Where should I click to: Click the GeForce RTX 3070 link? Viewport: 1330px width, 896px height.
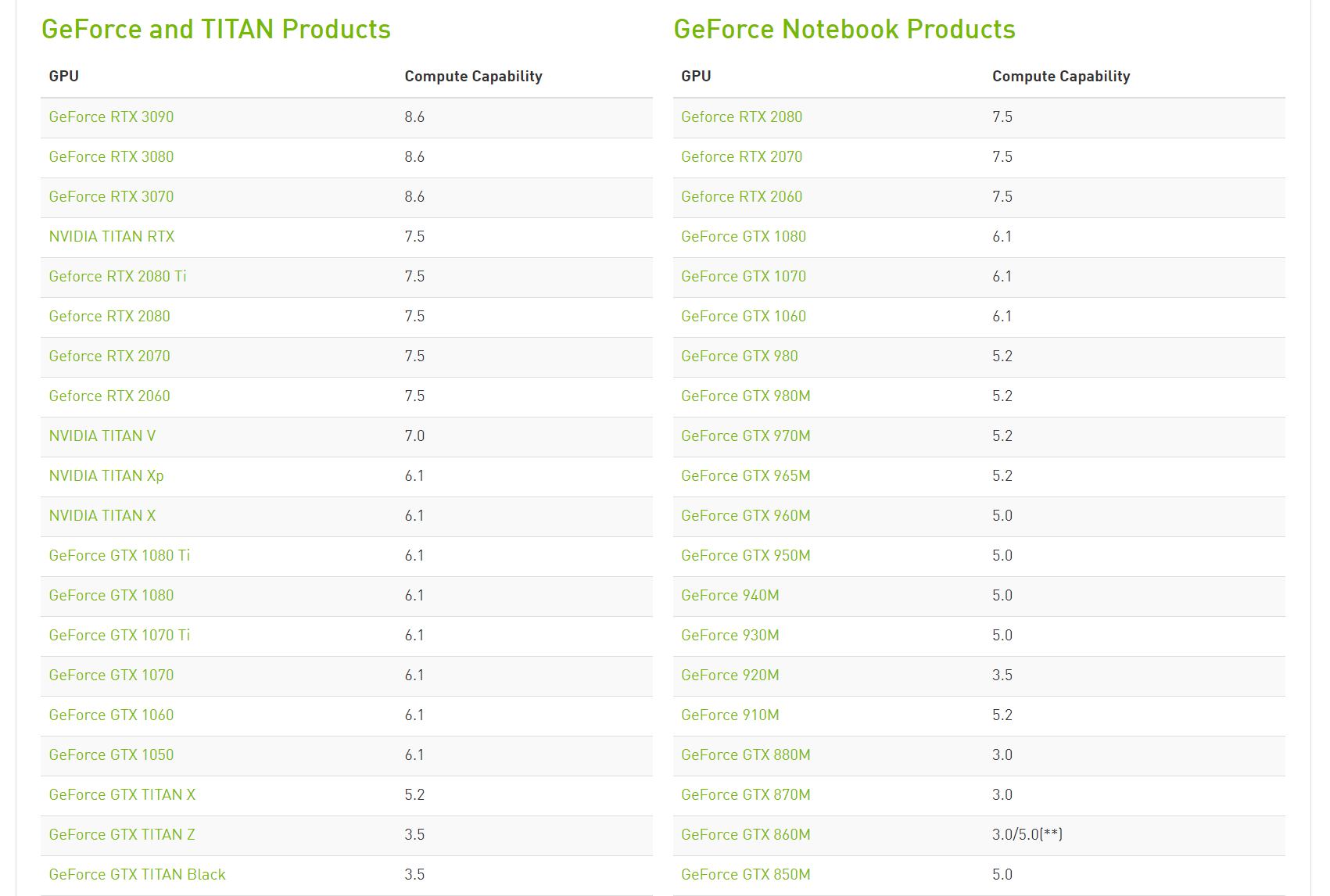tap(111, 197)
